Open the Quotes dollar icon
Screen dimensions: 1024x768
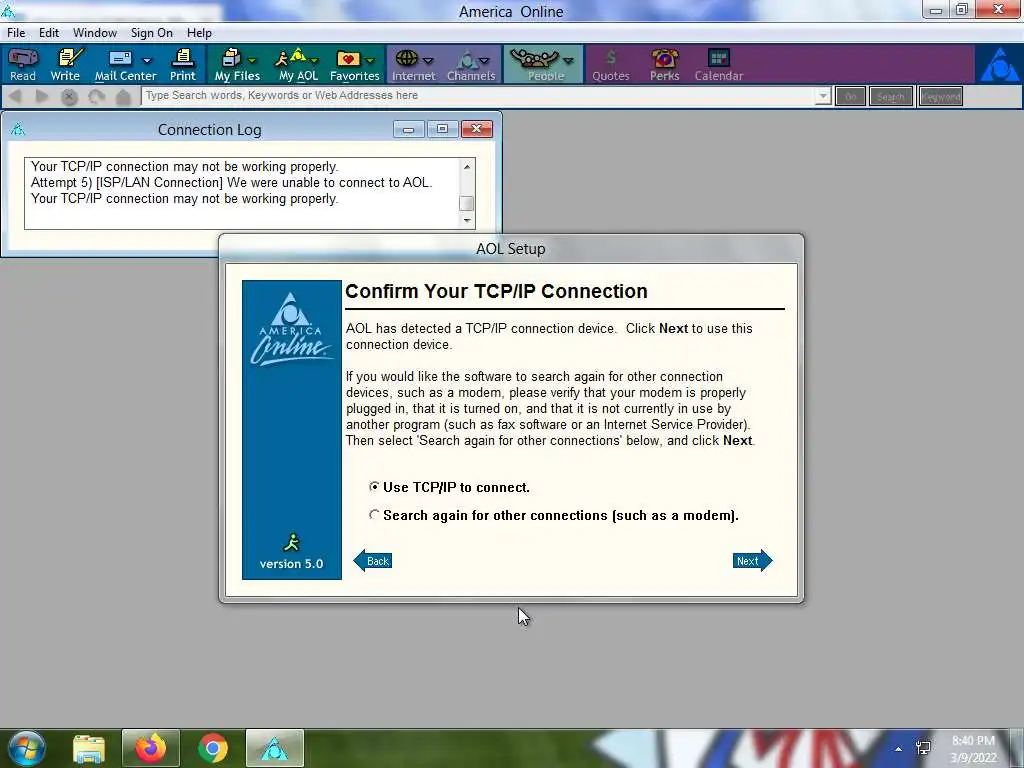point(611,65)
